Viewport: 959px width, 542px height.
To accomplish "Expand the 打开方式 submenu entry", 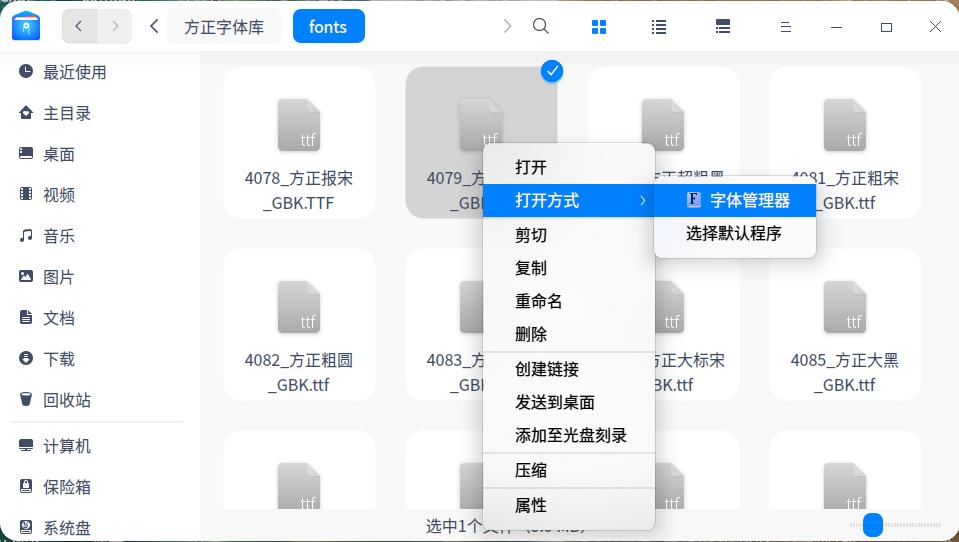I will pyautogui.click(x=569, y=200).
